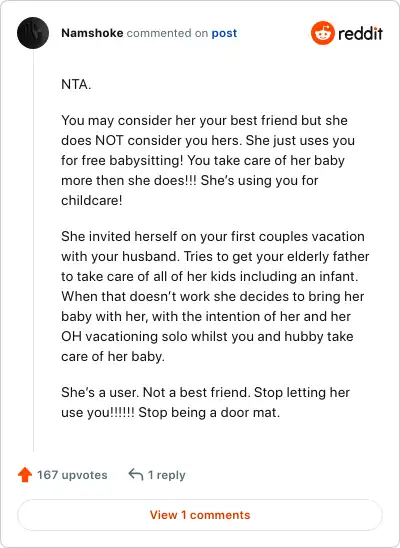Click the paragraph starting "She invited herself"
Viewport: 400px width, 548px height.
[x=215, y=296]
